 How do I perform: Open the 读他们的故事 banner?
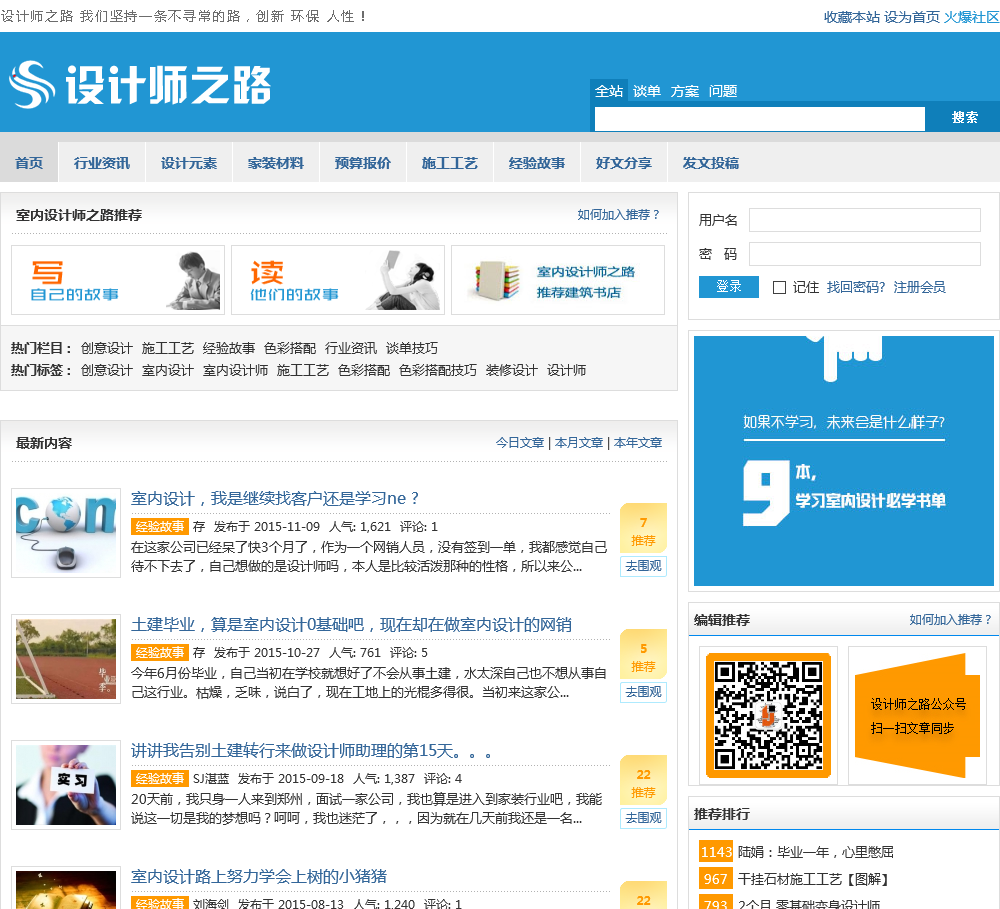338,280
